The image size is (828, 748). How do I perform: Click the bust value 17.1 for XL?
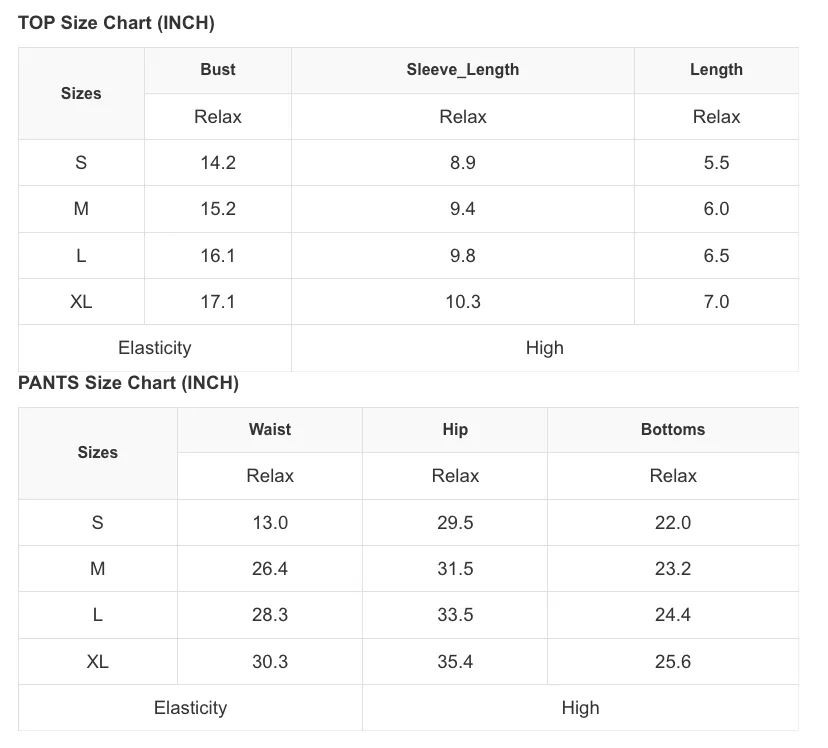(218, 302)
